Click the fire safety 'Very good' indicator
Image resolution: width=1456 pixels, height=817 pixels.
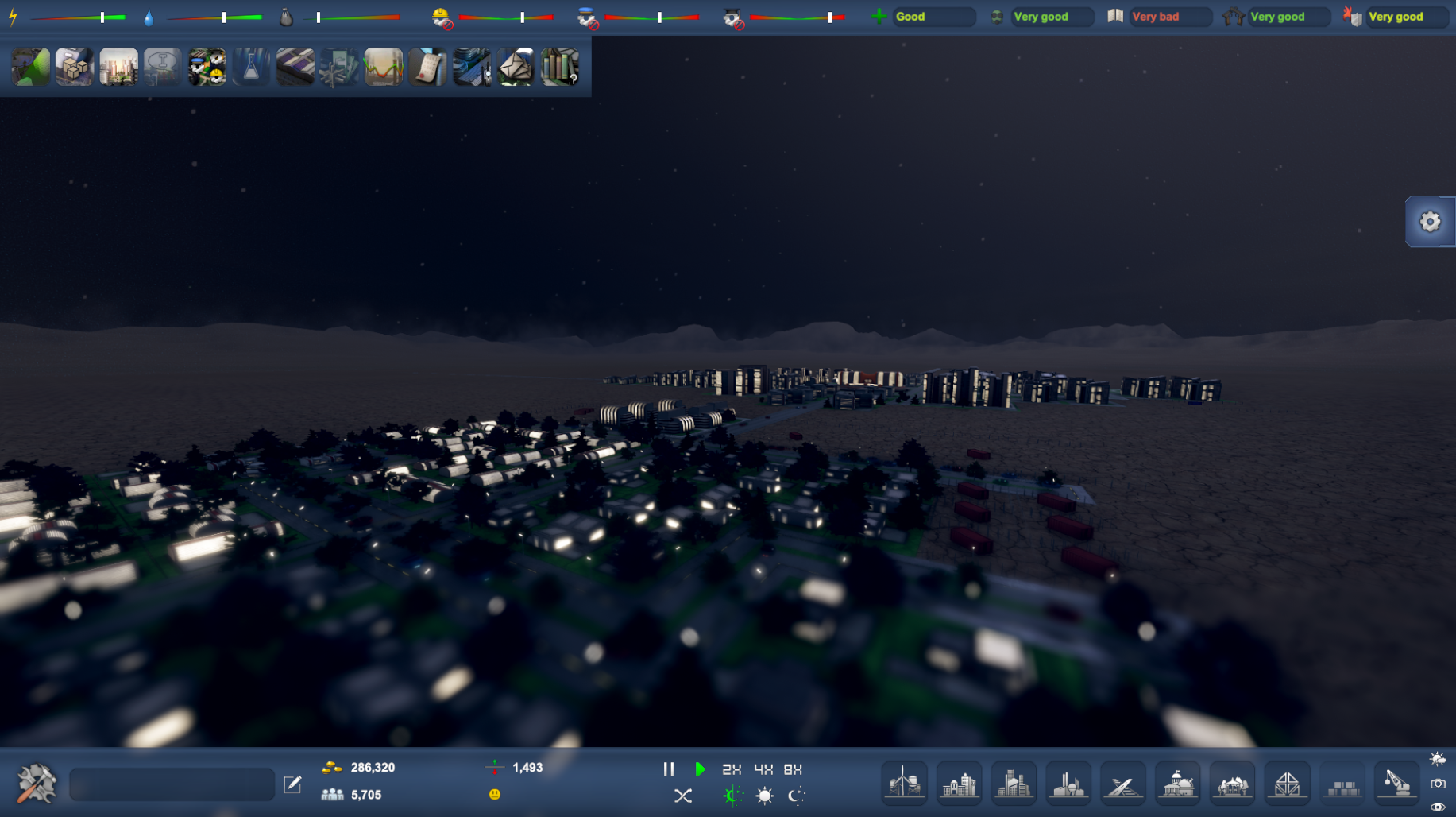coord(1407,17)
